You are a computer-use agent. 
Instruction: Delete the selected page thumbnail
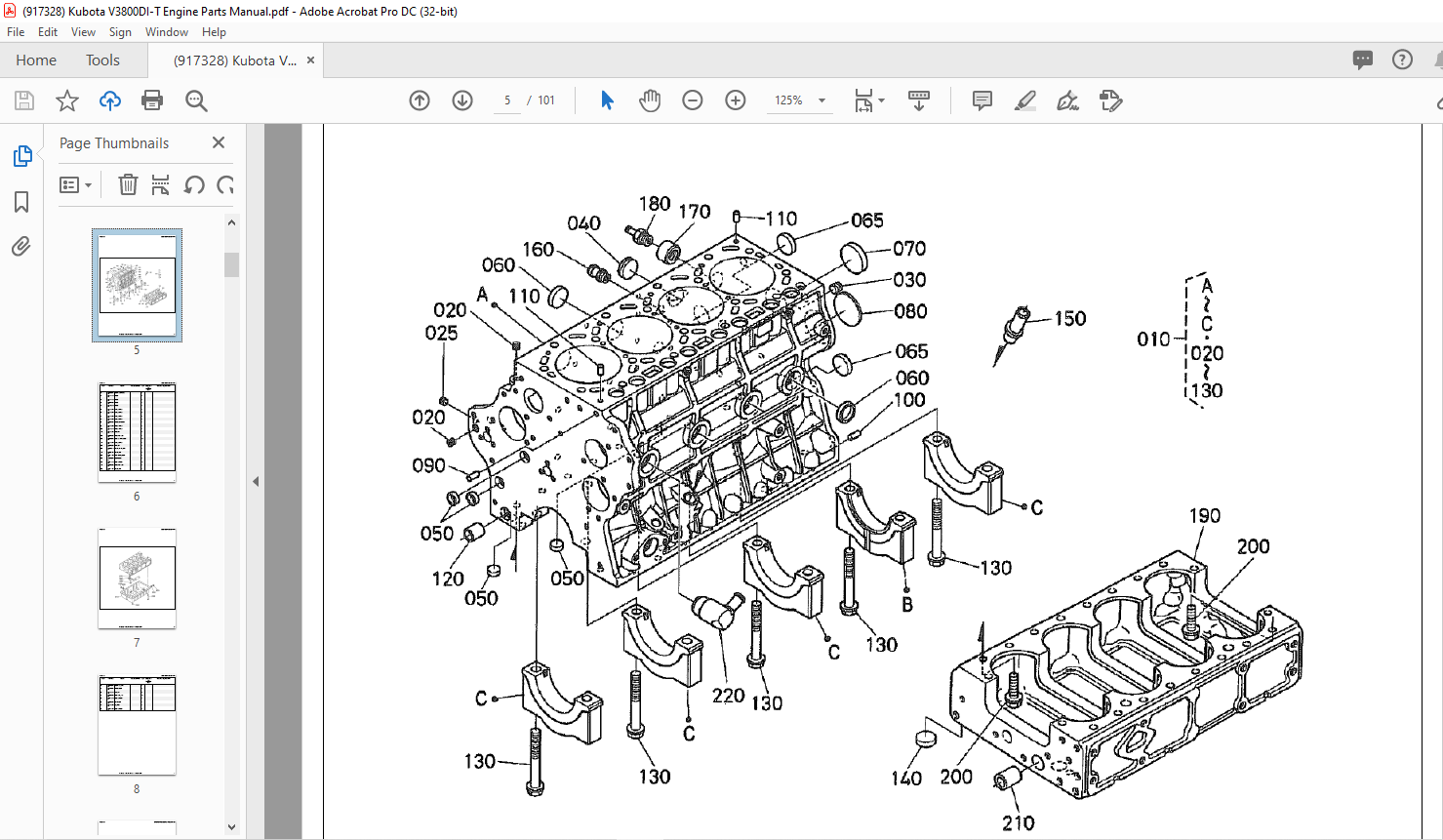[x=128, y=184]
